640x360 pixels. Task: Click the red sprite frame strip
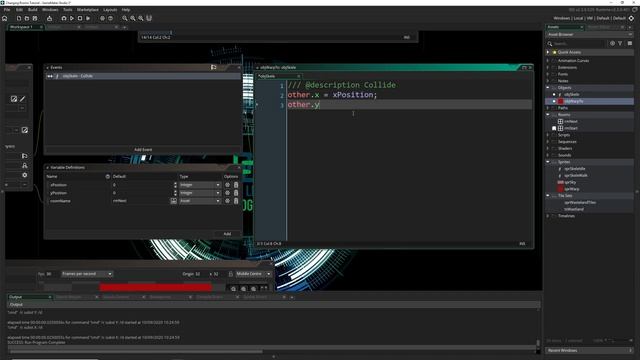[x=156, y=287]
